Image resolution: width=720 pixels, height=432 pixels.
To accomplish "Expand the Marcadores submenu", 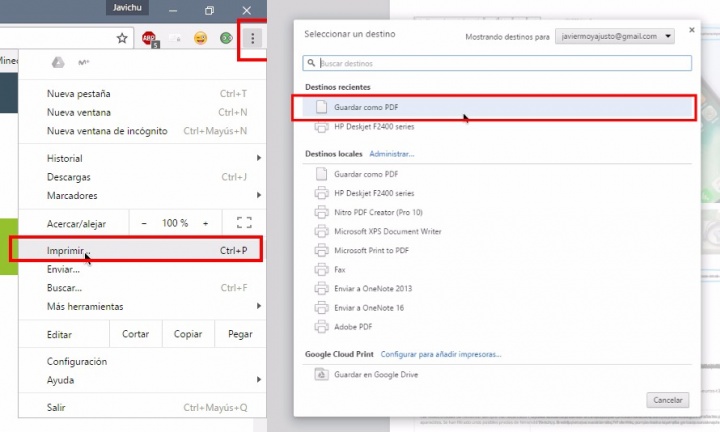I will click(142, 196).
